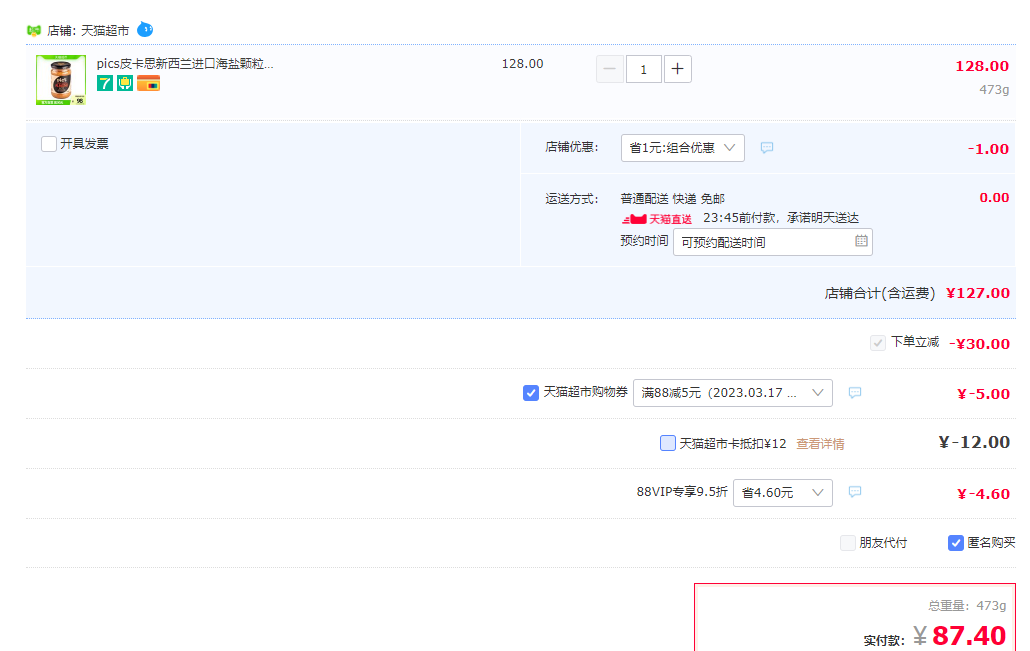Click the unit price 128.00 text
This screenshot has height=651, width=1030.
tap(522, 64)
